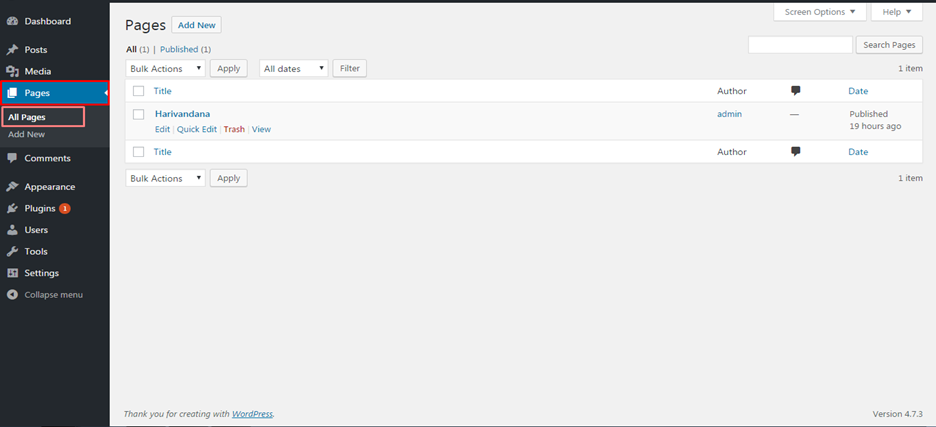The image size is (936, 427).
Task: Click the Dashboard gauge icon in sidebar
Action: click(12, 21)
